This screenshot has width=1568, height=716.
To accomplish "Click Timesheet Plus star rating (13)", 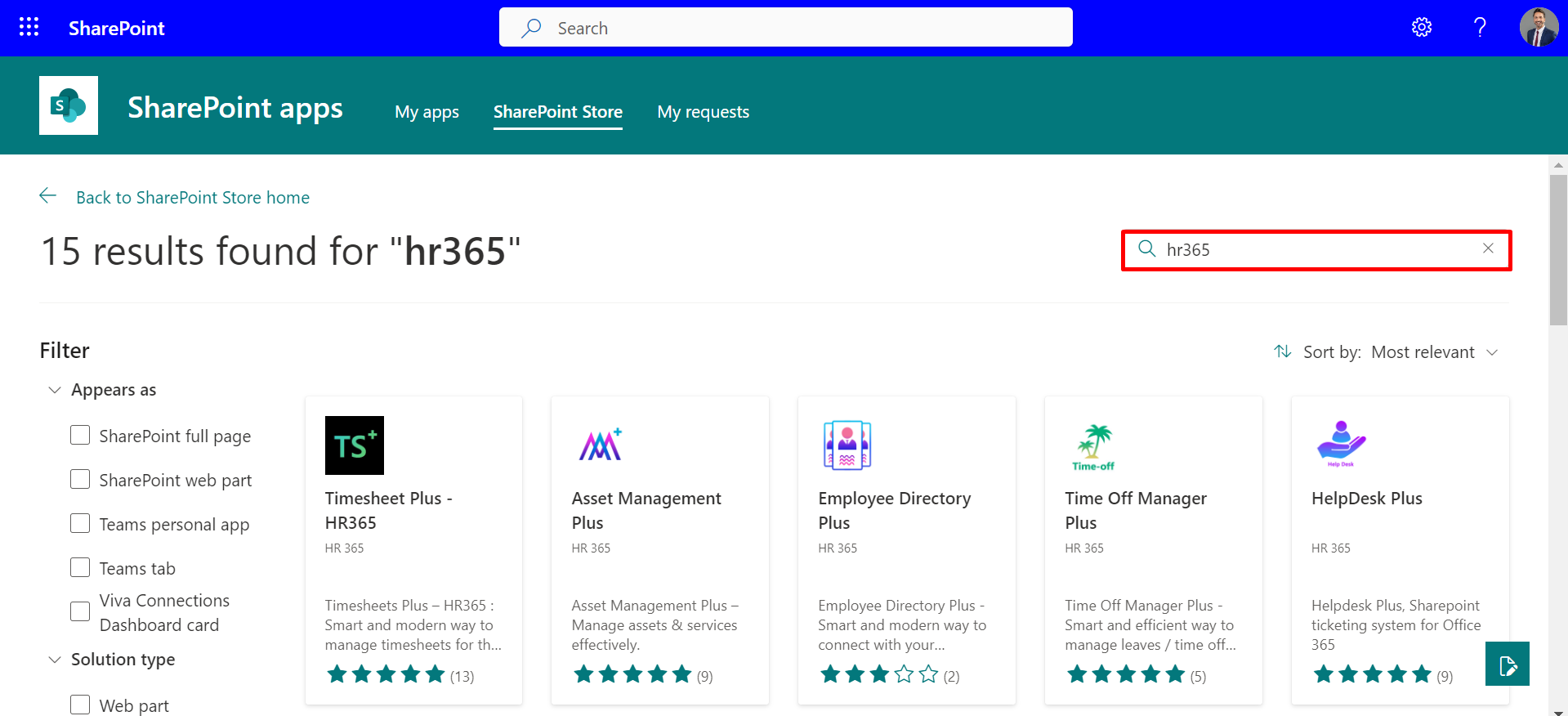I will [400, 675].
